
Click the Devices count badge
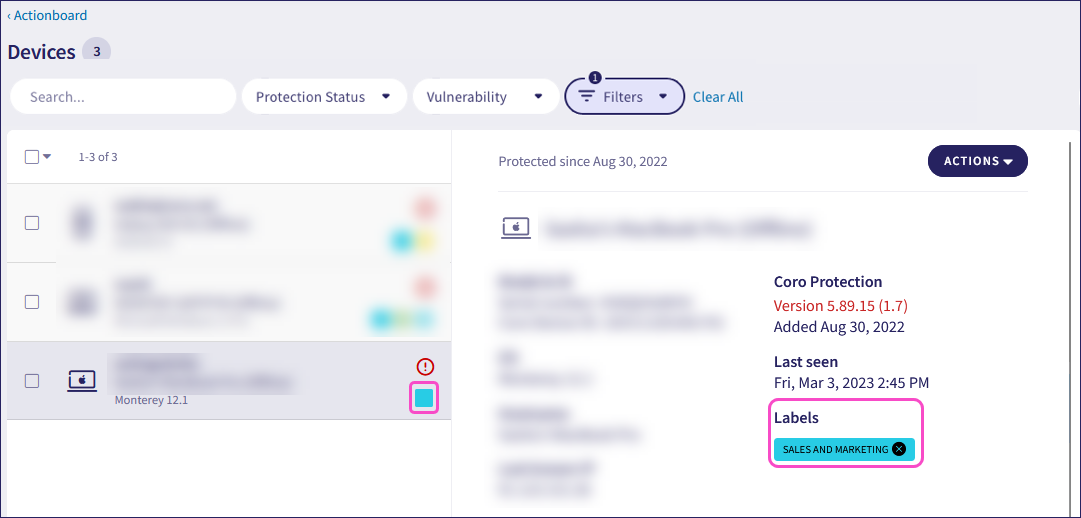pyautogui.click(x=97, y=50)
